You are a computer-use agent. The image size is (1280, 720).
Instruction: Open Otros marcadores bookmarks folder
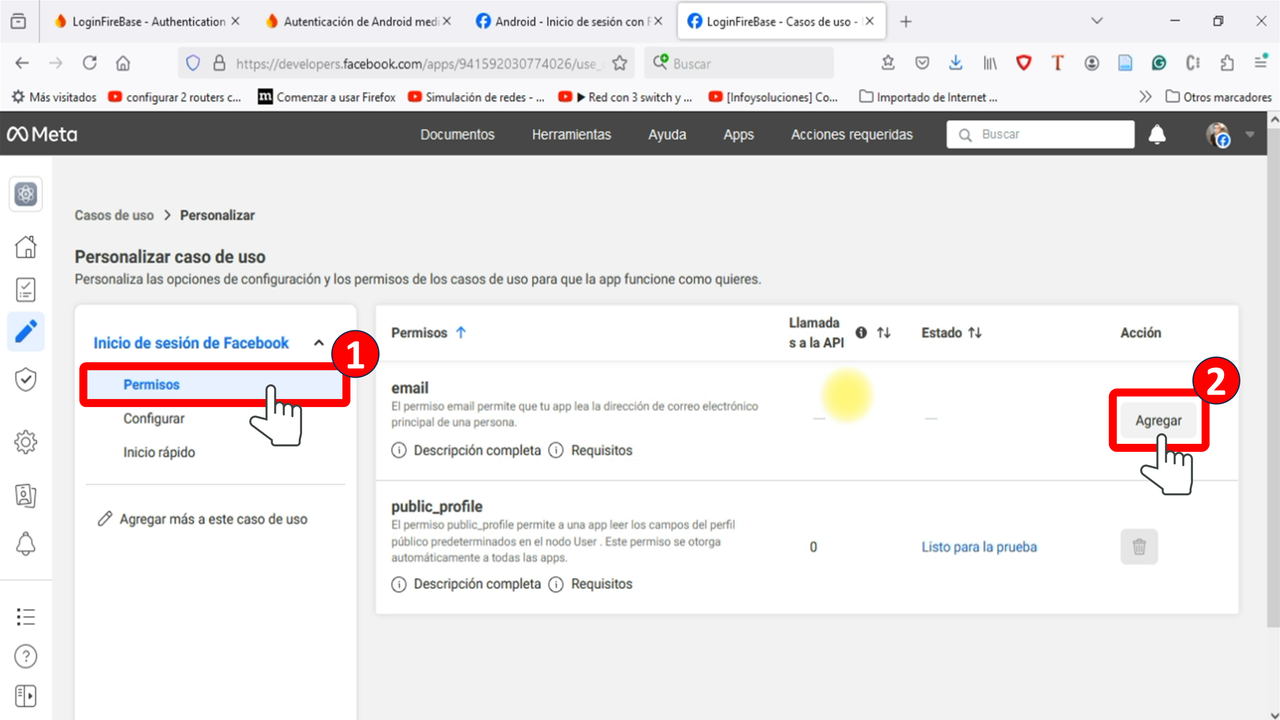click(x=1218, y=97)
